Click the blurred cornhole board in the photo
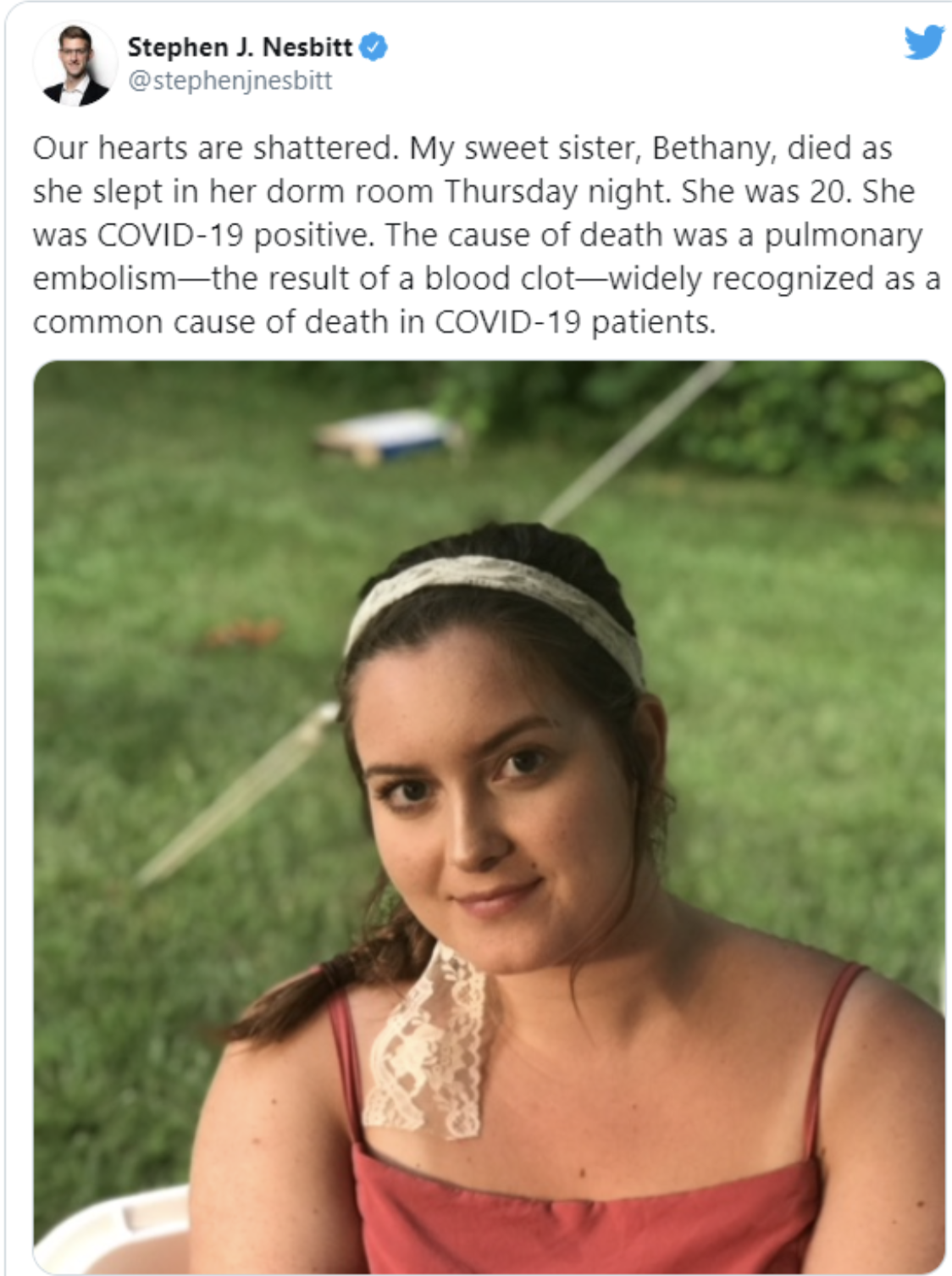 (x=390, y=436)
